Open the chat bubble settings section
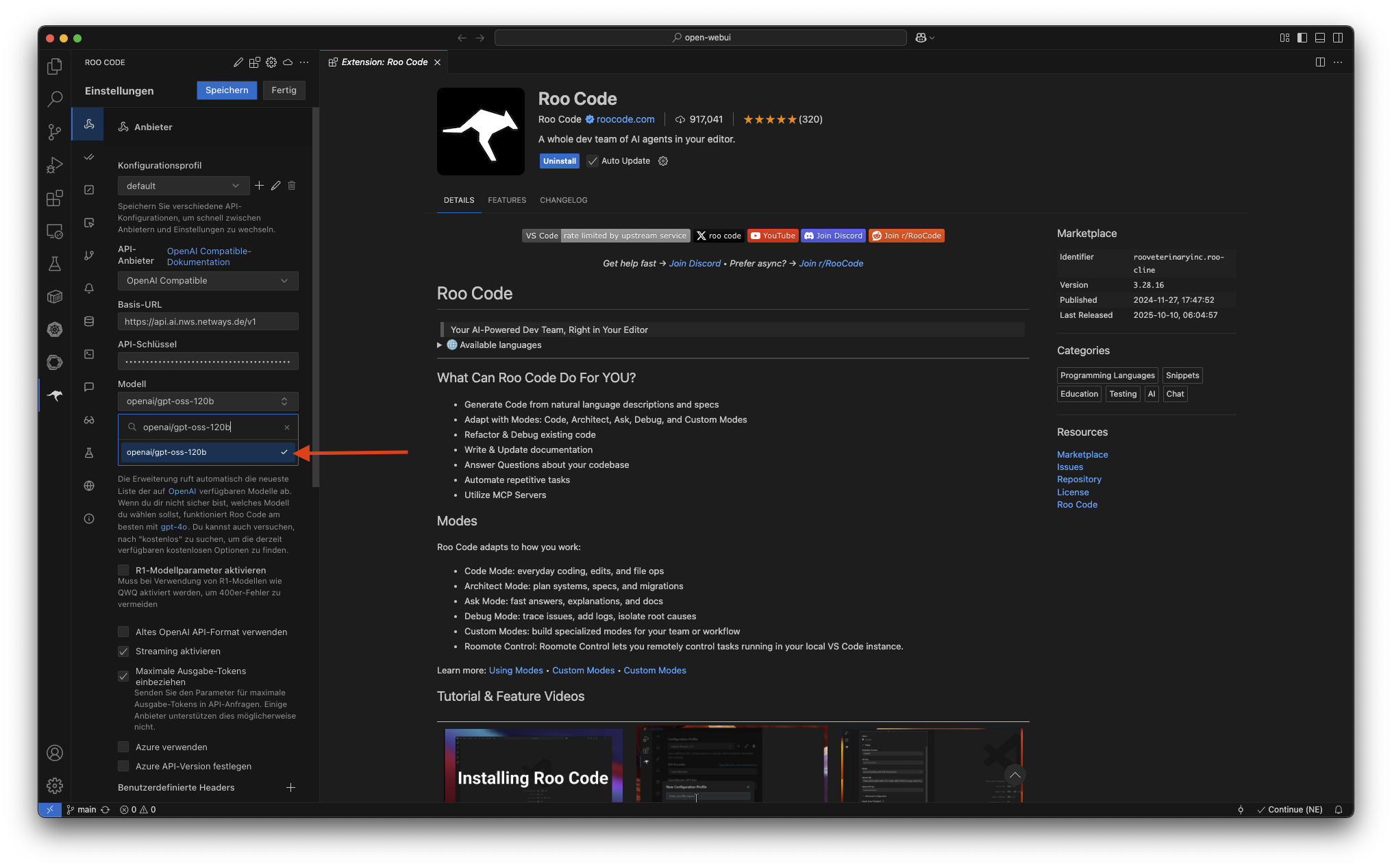The width and height of the screenshot is (1392, 868). coord(89,387)
